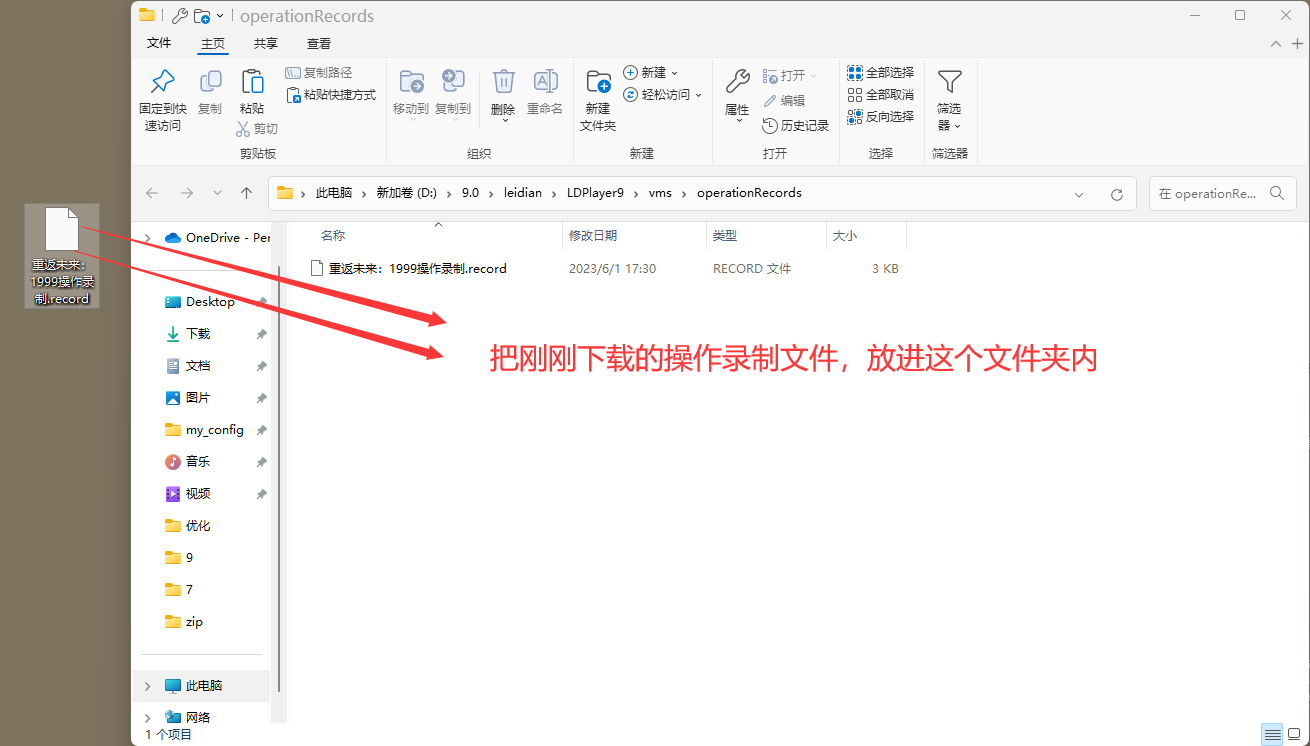The image size is (1310, 746).
Task: Click Invert Selection option
Action: 880,117
